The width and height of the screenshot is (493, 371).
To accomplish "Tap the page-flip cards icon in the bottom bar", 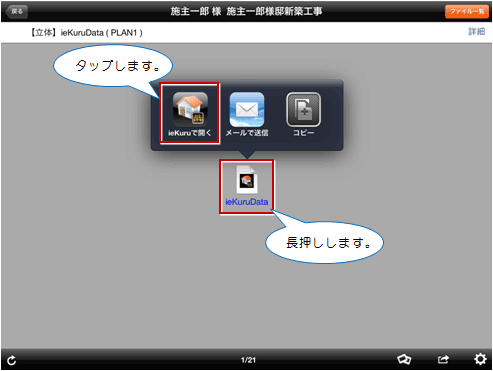I will pos(404,359).
